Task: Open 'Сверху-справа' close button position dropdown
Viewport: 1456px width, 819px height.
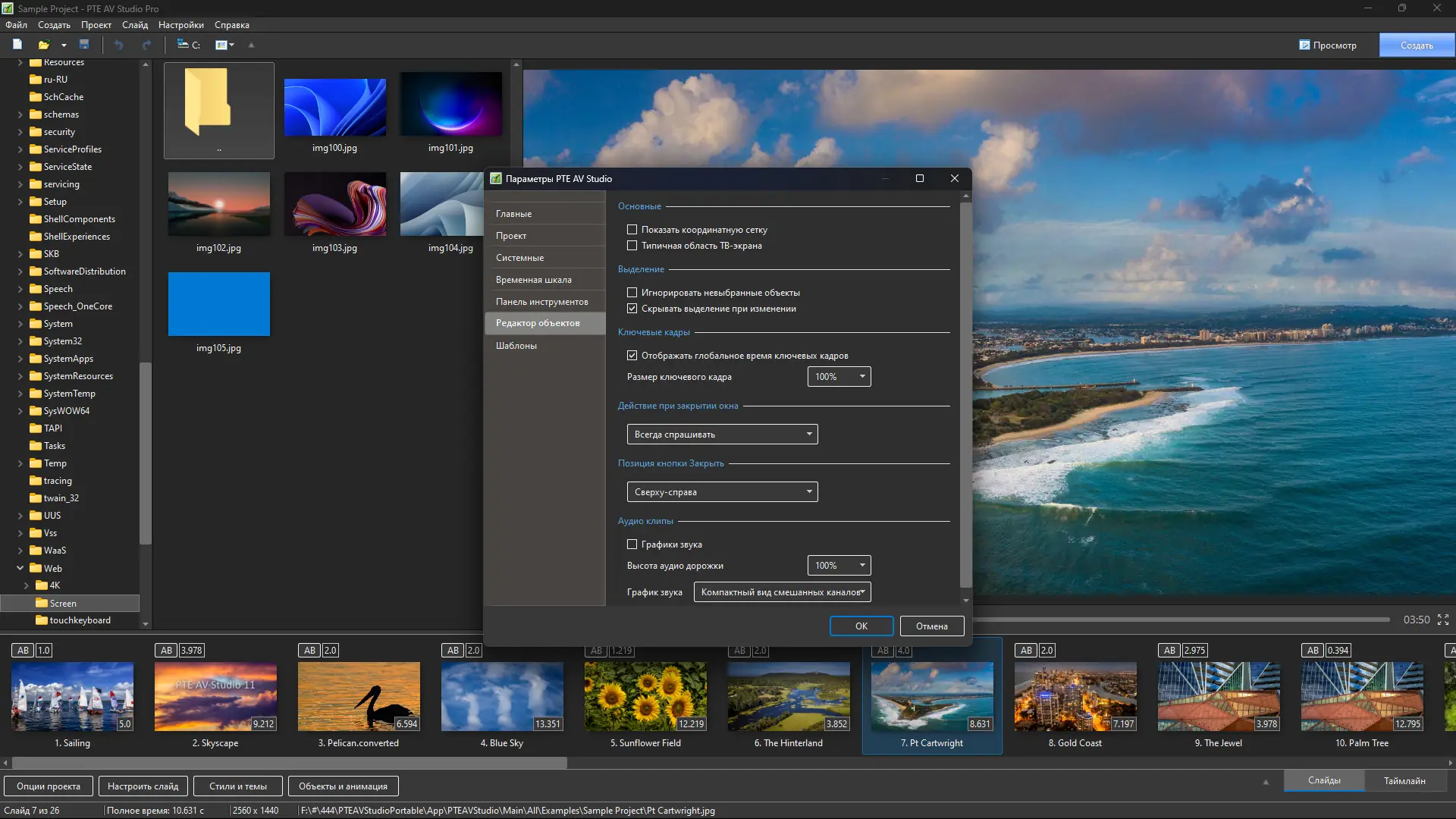Action: coord(722,492)
